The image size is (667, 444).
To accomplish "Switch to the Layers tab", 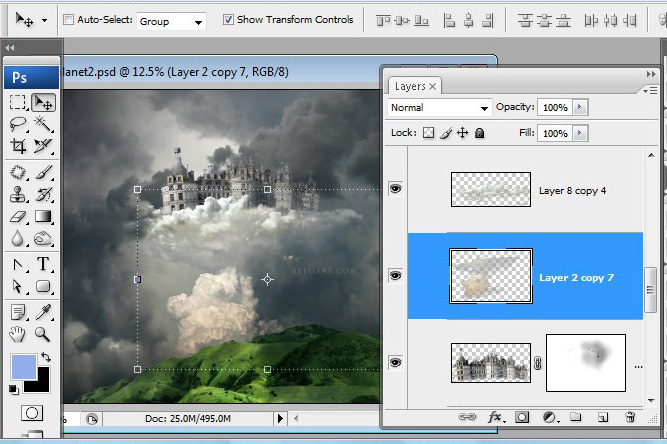I will click(409, 86).
